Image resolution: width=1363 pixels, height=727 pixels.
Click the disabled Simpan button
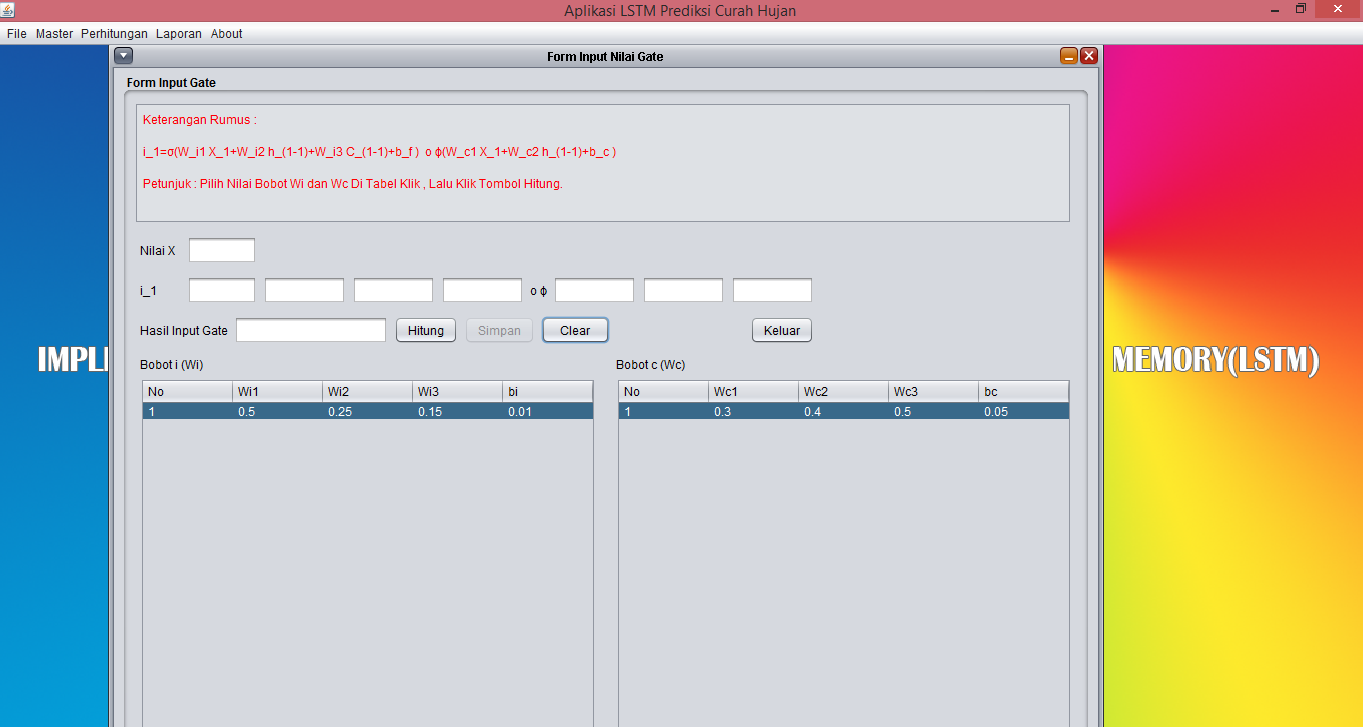click(498, 330)
